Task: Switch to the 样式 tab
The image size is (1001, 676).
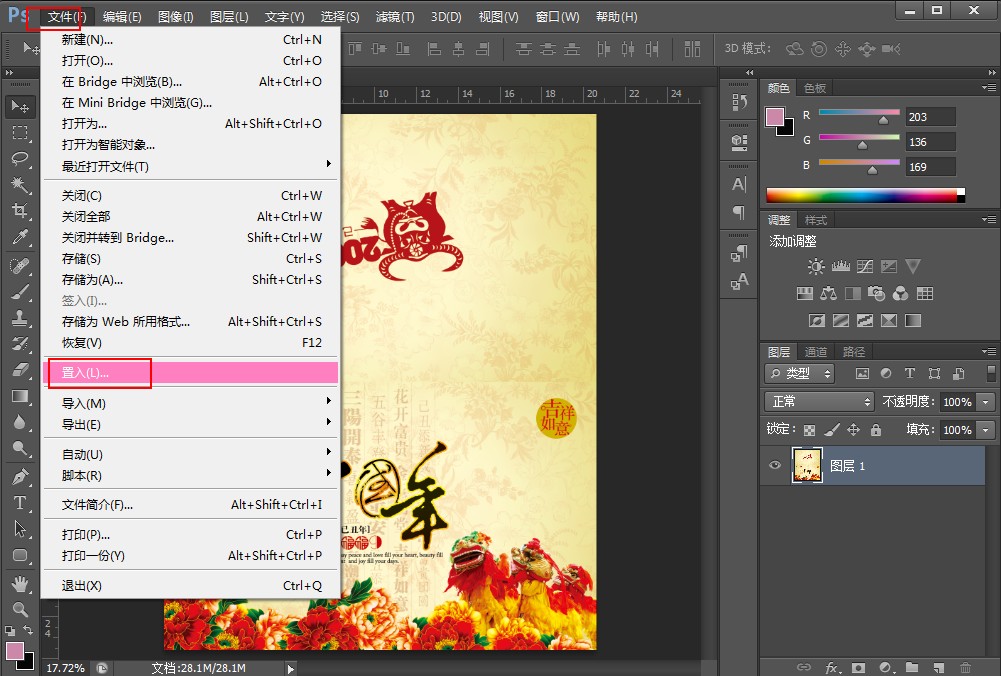Action: (x=816, y=220)
